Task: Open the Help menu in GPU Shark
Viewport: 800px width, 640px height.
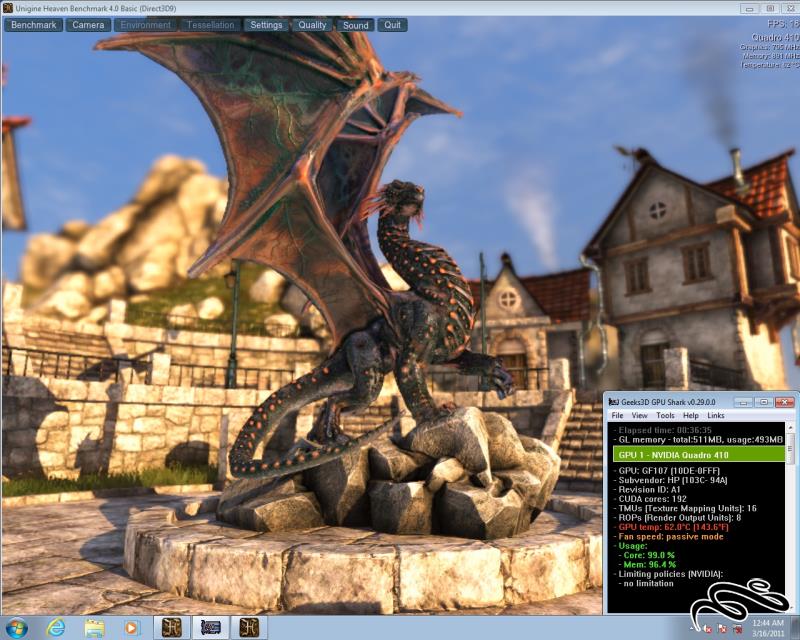Action: point(691,415)
